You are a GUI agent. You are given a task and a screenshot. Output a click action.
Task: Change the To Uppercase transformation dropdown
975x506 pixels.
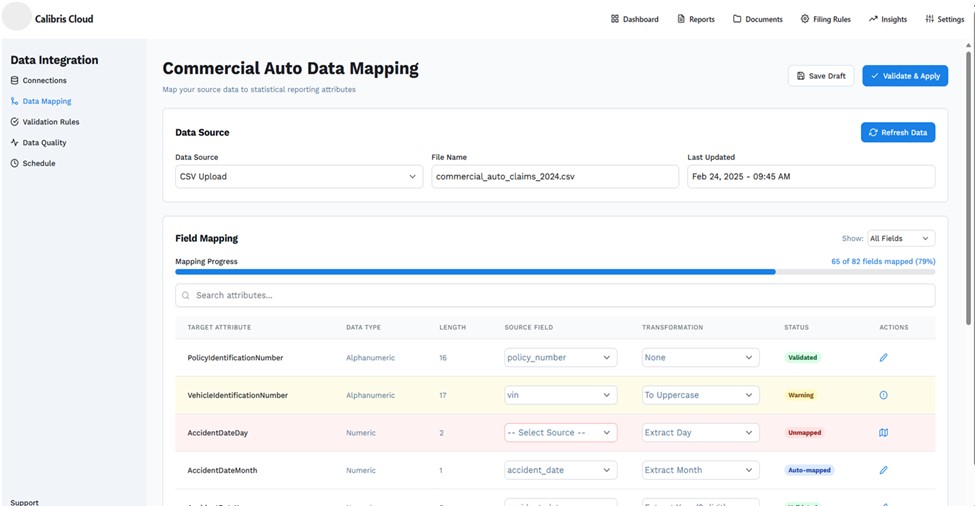coord(700,395)
